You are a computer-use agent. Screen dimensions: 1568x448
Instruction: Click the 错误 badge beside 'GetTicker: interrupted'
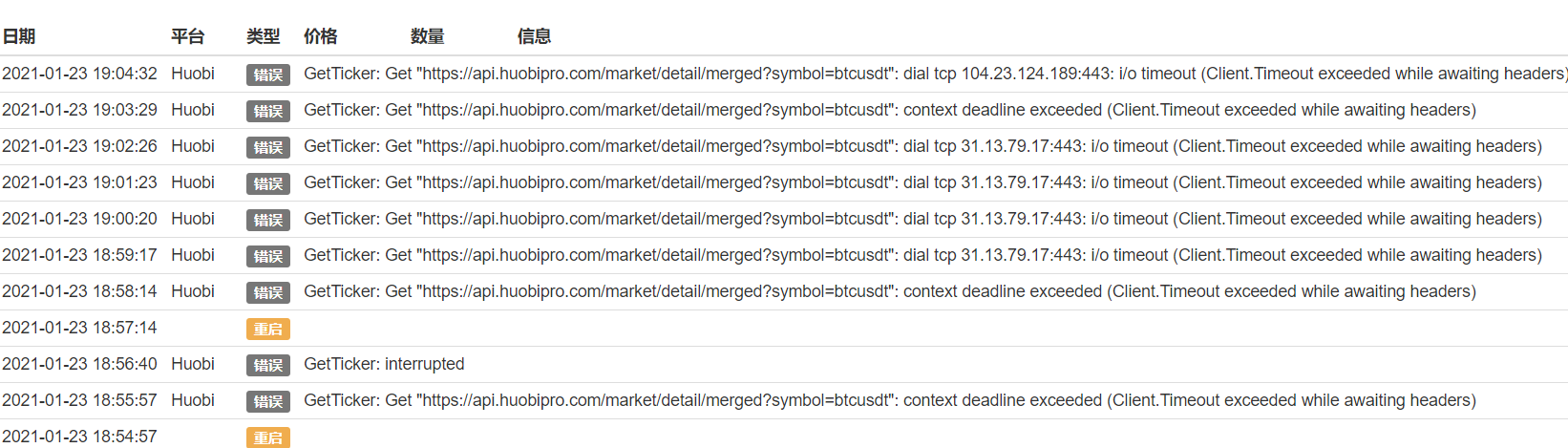[x=268, y=365]
